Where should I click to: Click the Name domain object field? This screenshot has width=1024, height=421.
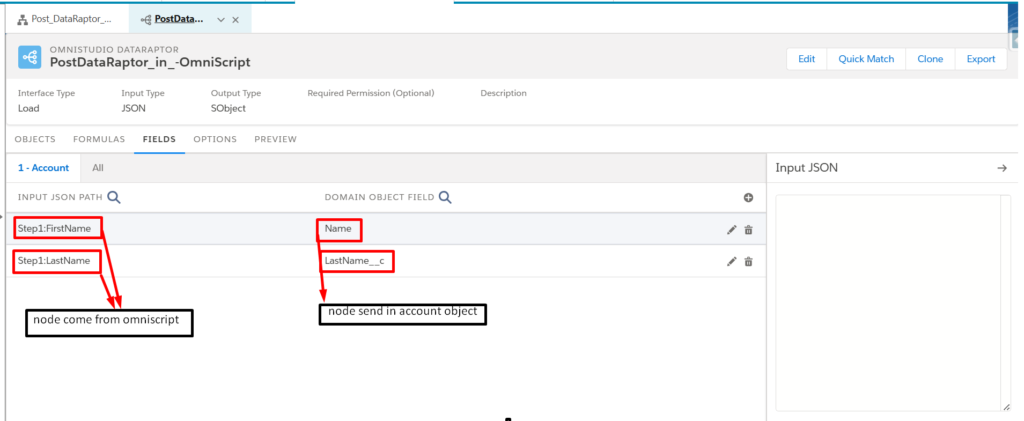338,228
